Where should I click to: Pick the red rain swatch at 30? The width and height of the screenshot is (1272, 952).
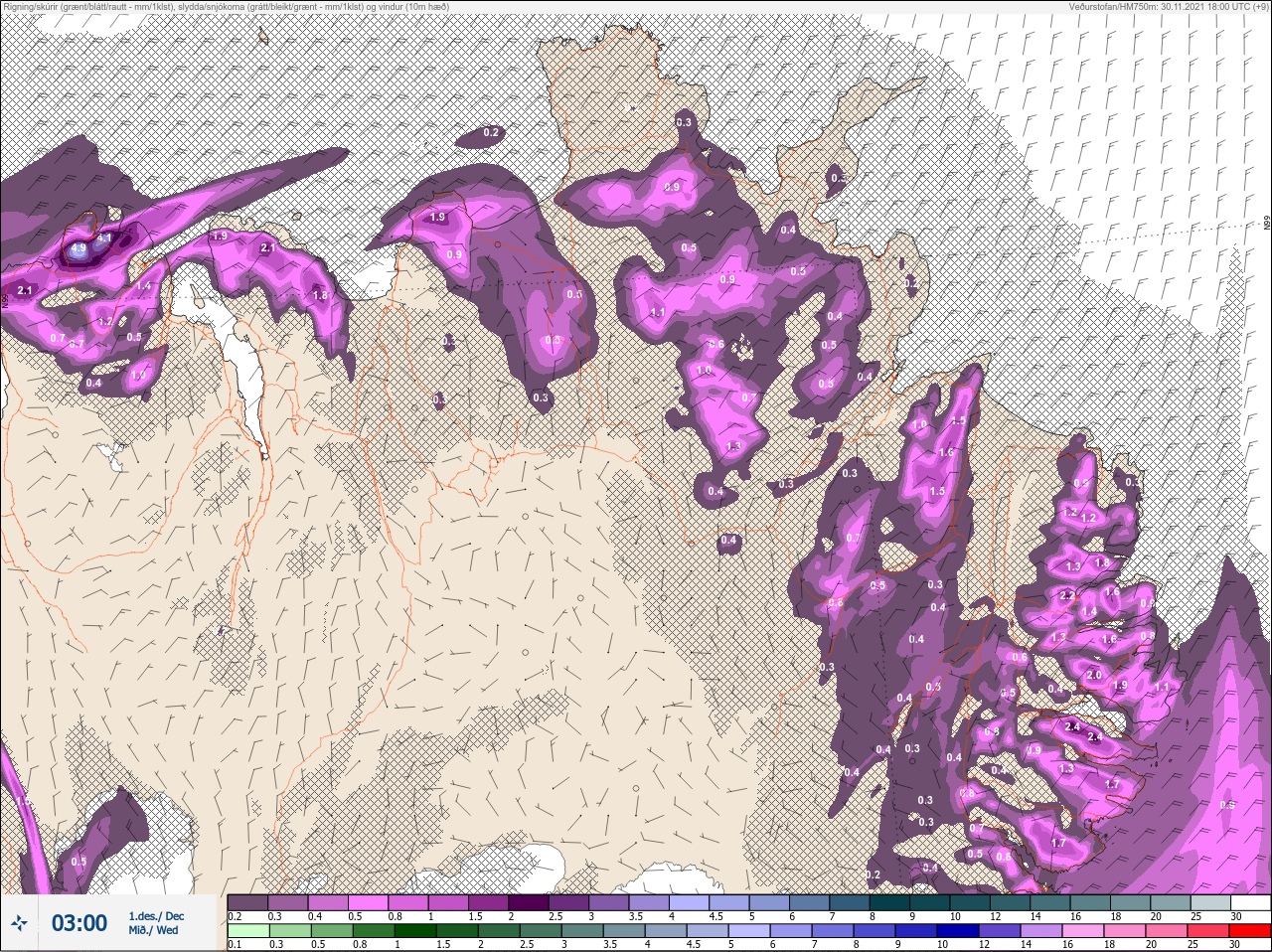click(x=1249, y=931)
